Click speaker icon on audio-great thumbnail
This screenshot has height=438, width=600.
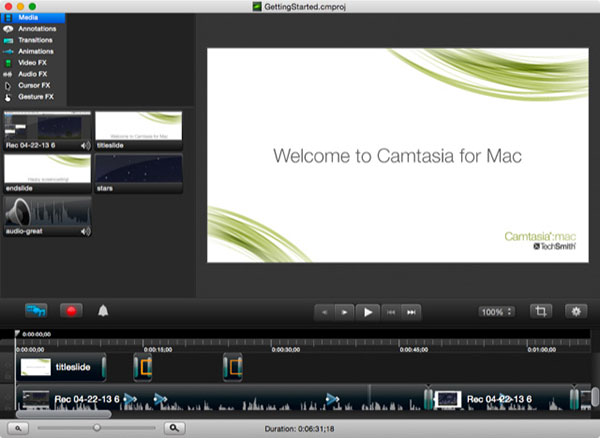[86, 231]
